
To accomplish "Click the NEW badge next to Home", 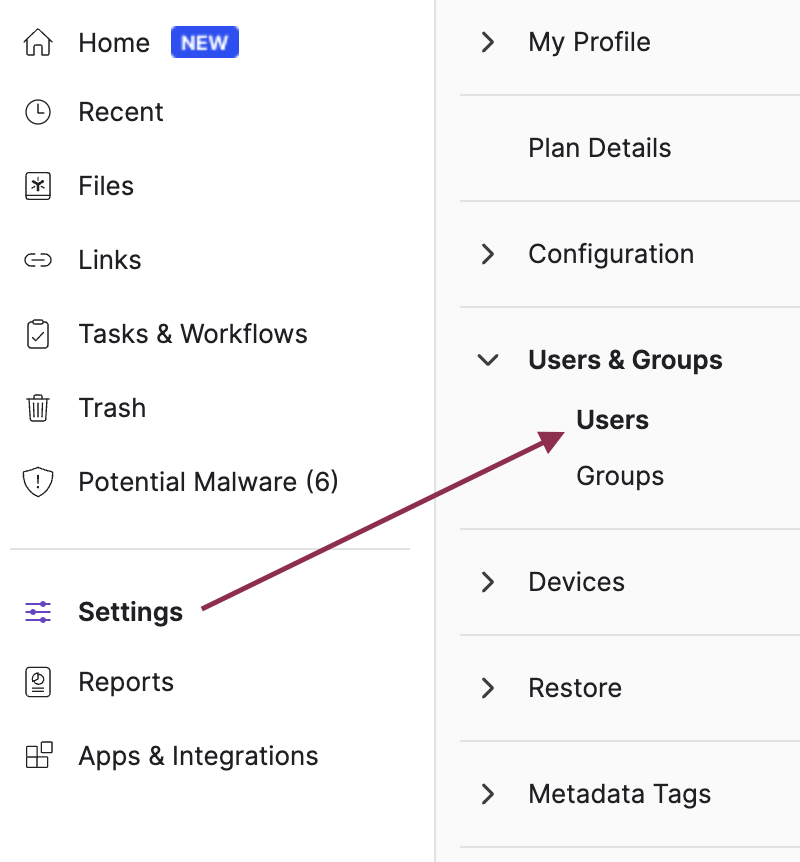I will point(204,42).
